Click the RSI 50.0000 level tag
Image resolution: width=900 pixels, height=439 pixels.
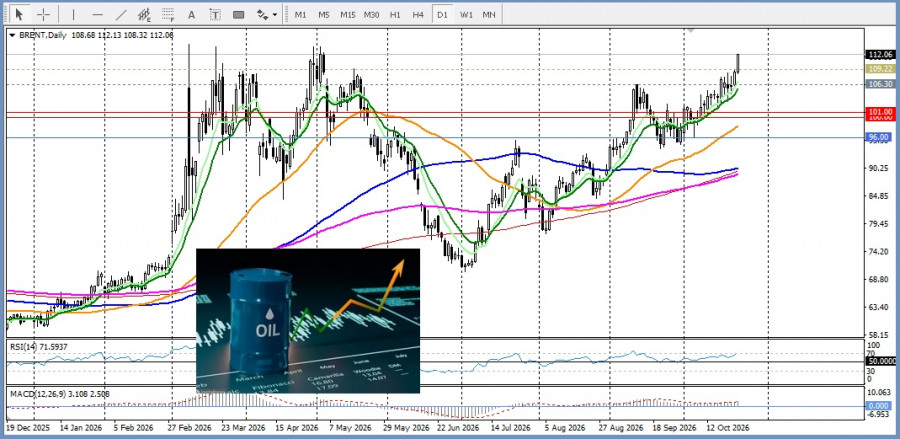point(880,362)
